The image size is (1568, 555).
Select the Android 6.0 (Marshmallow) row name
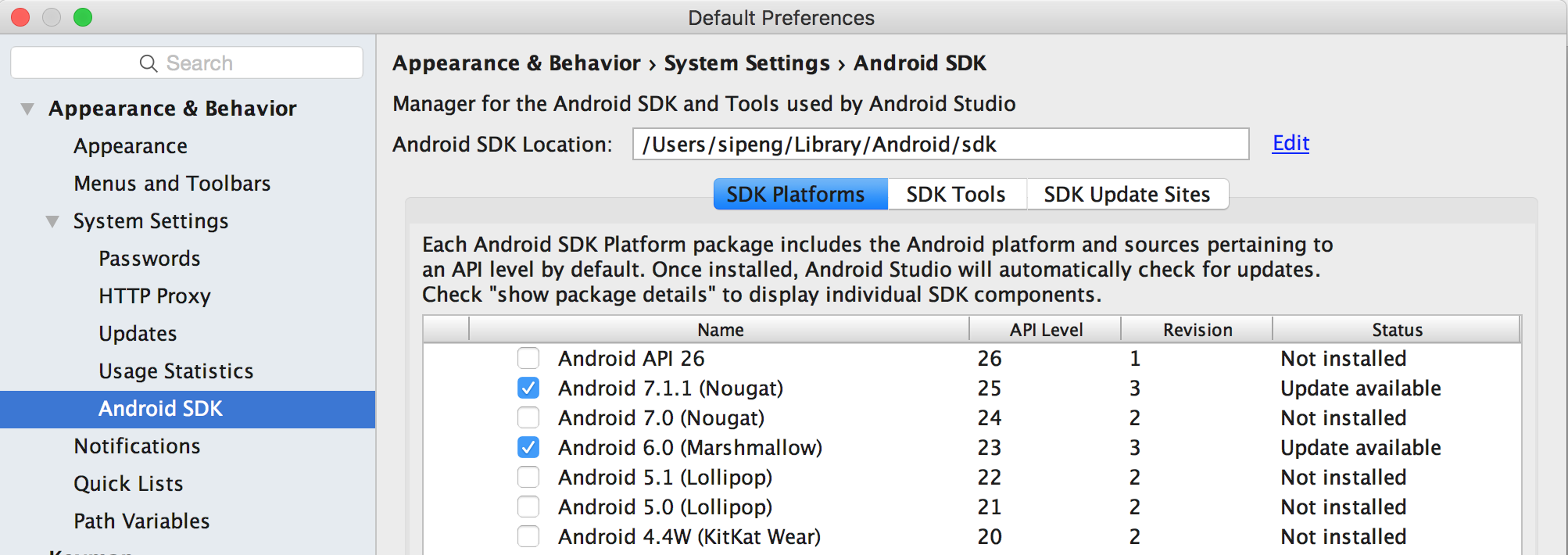[x=690, y=448]
